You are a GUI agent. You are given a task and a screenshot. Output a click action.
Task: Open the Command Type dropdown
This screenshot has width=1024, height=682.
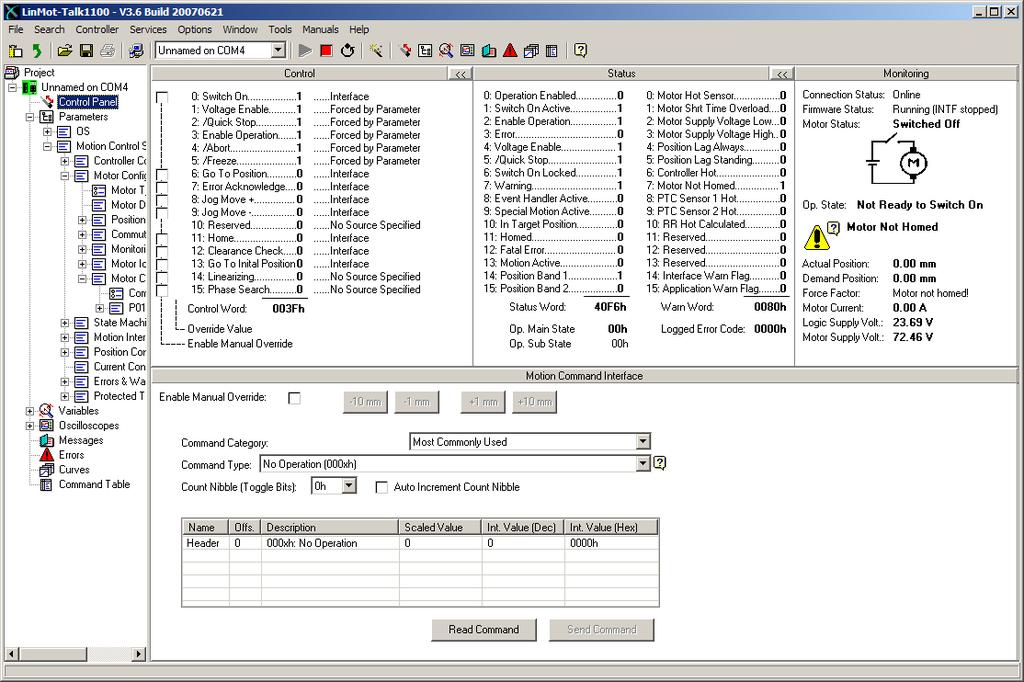coord(643,464)
